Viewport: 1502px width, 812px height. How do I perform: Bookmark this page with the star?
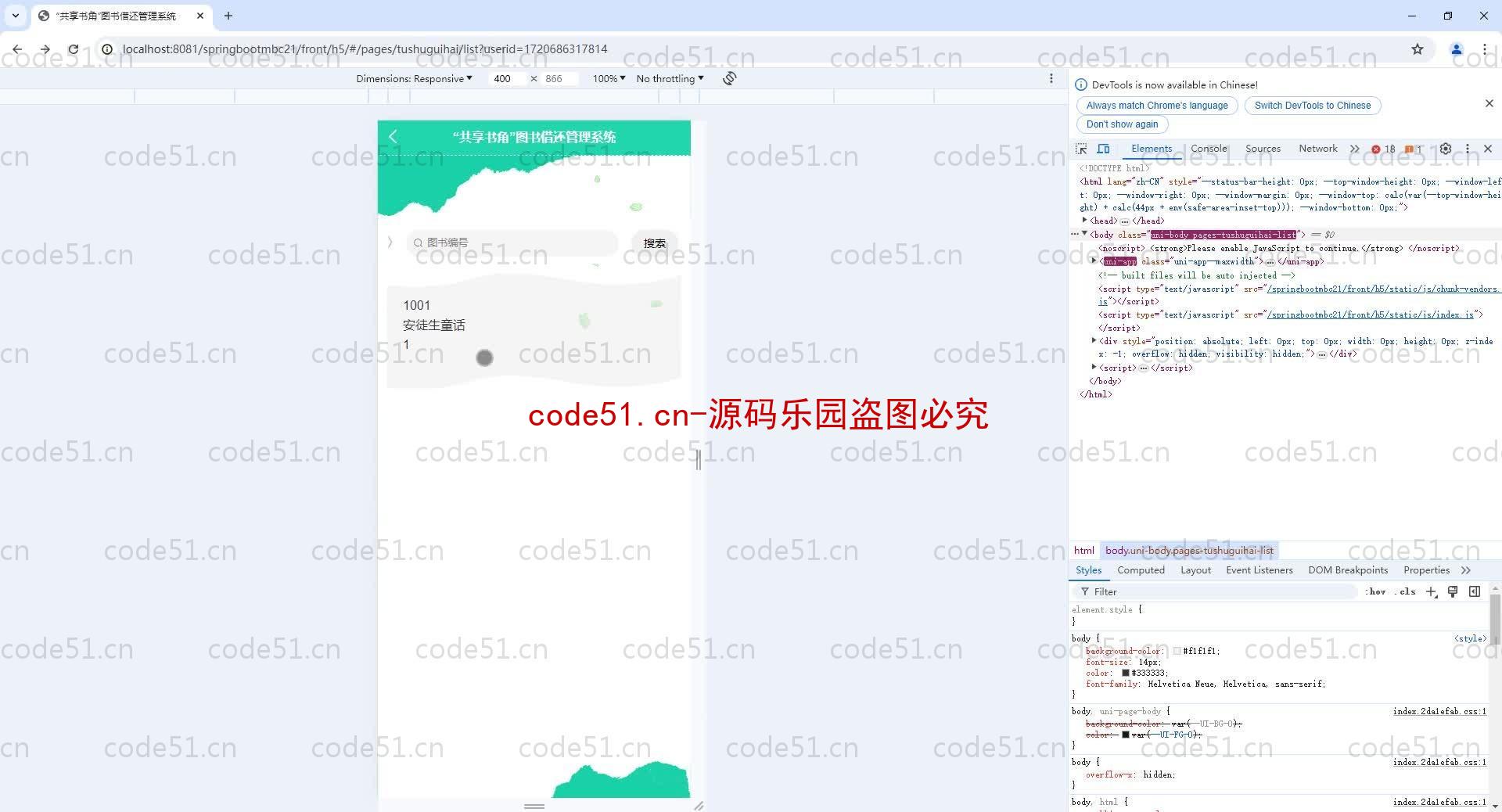coord(1418,49)
